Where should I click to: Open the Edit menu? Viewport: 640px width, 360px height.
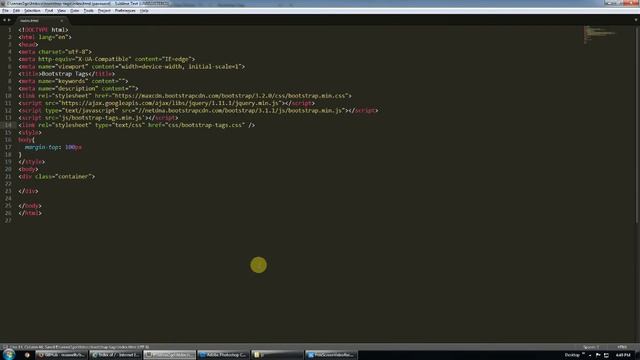16,11
